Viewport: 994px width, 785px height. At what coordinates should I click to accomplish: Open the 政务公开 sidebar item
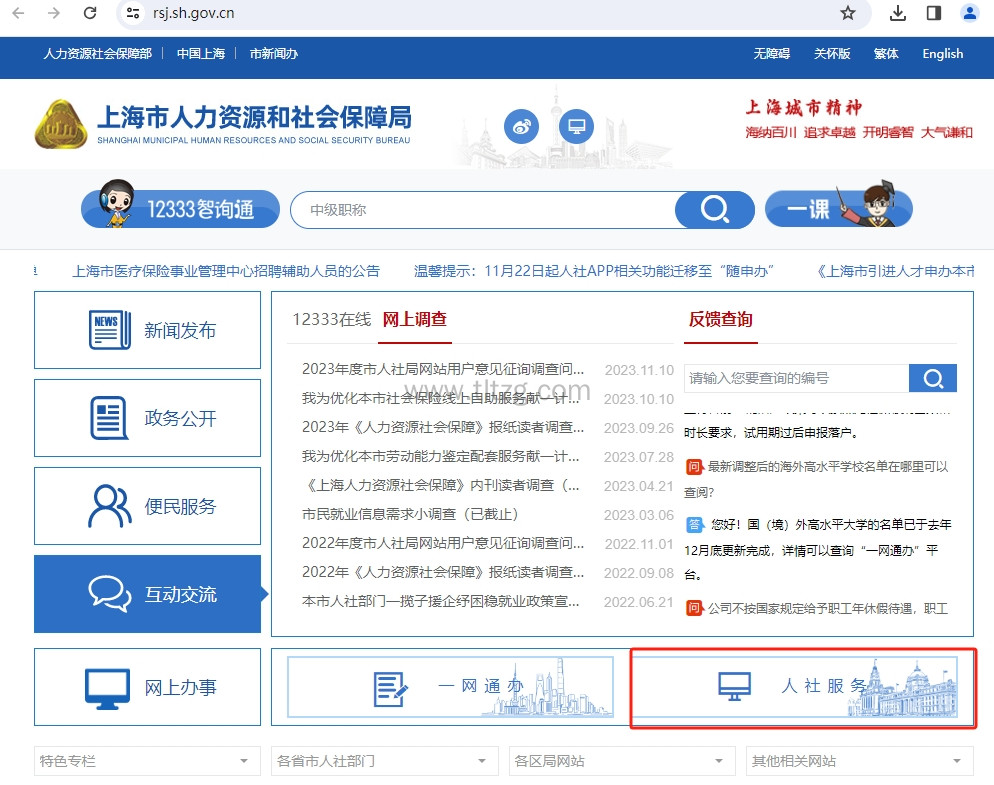tap(147, 419)
